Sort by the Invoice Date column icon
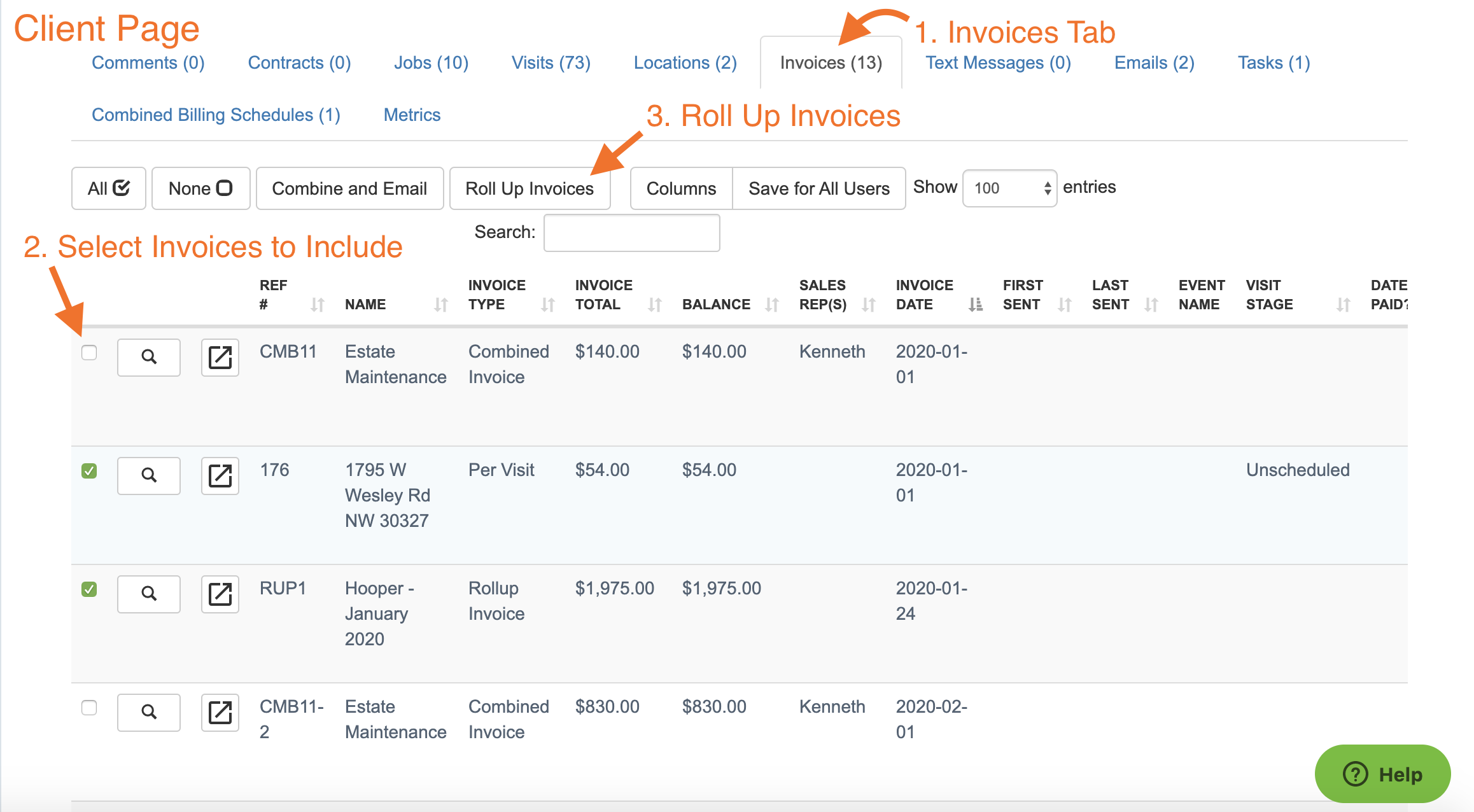1474x812 pixels. pos(975,305)
